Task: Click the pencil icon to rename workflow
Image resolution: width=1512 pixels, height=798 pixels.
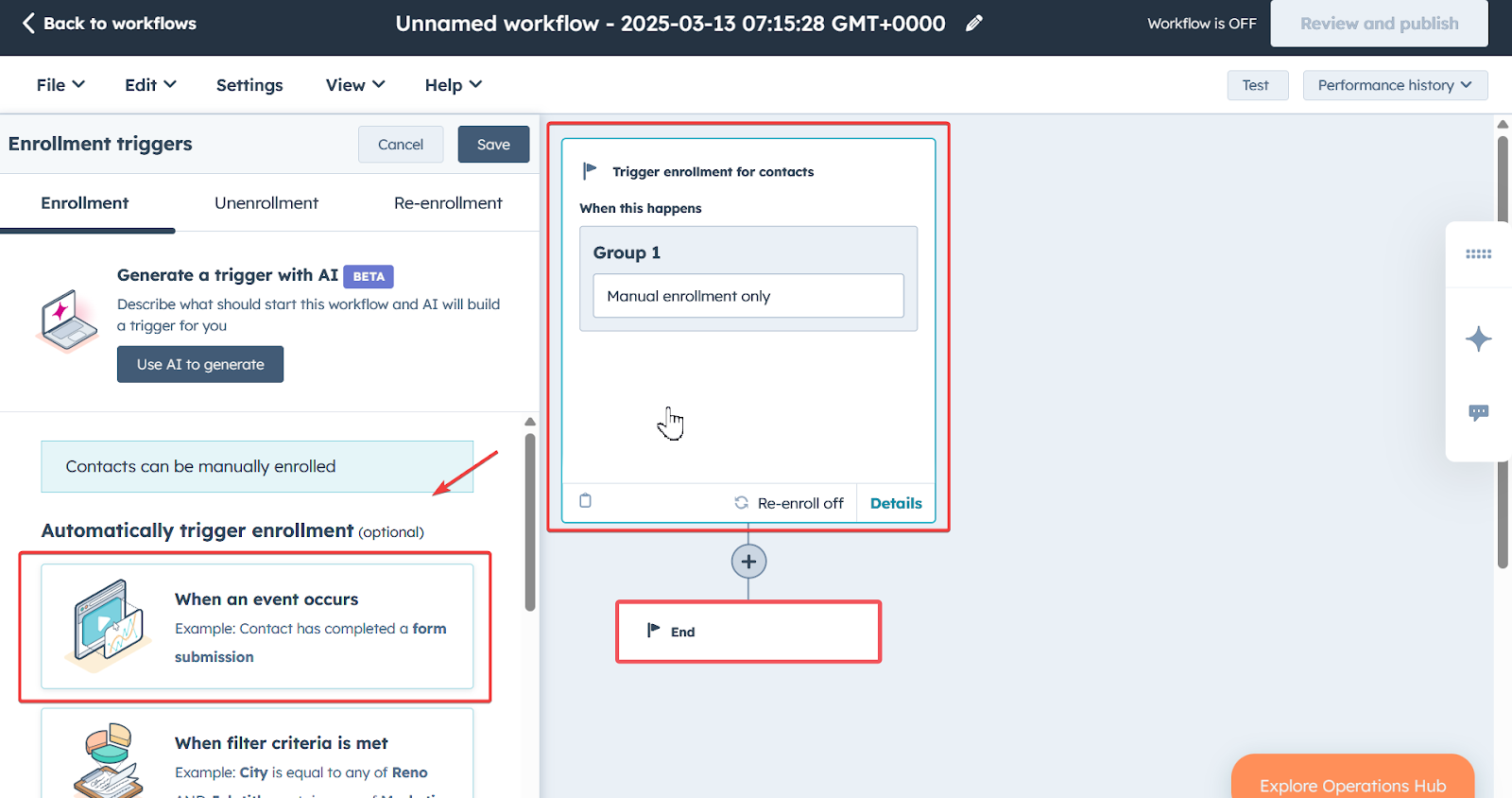Action: pos(973,24)
